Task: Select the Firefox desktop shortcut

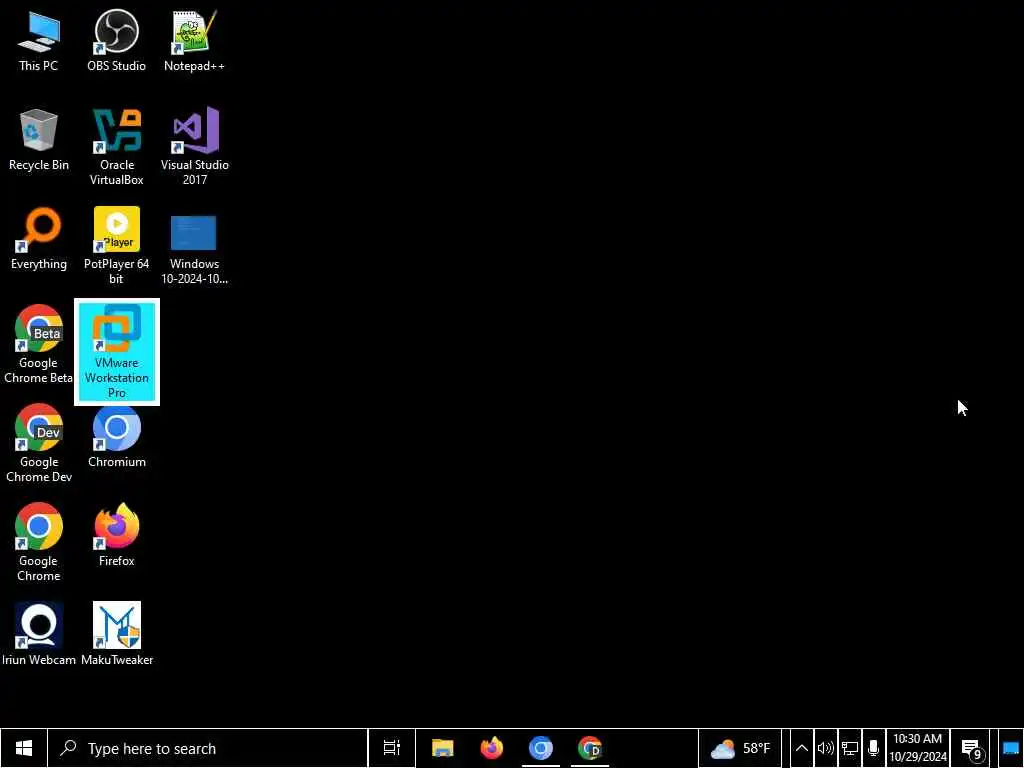Action: pyautogui.click(x=116, y=536)
